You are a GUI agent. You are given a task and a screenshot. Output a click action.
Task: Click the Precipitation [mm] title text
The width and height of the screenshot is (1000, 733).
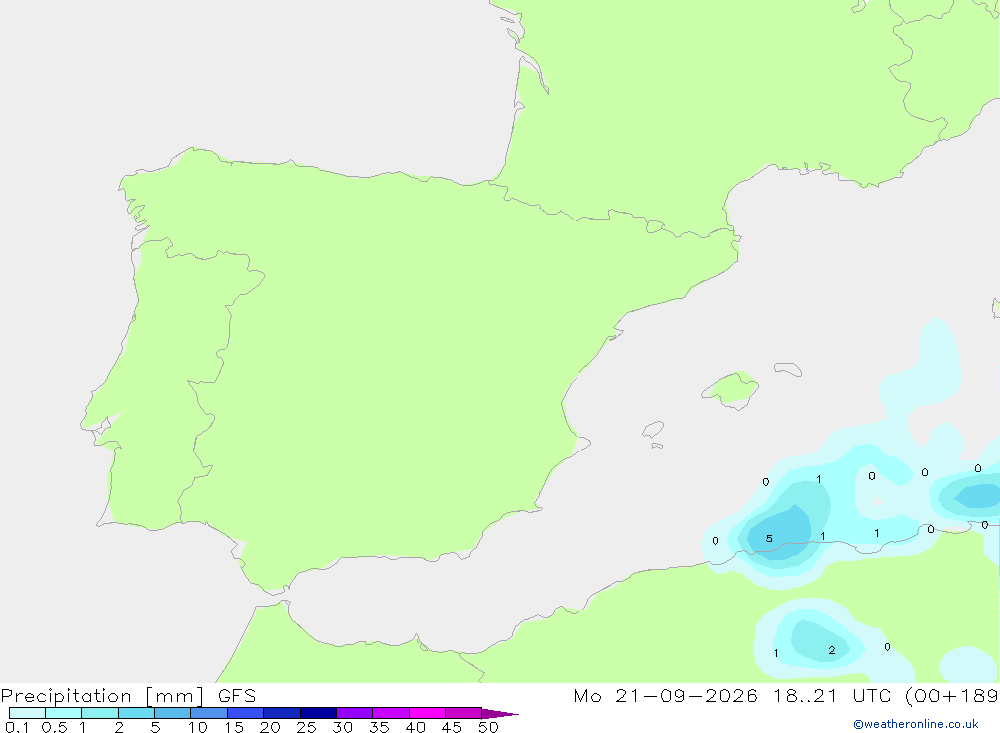[102, 695]
